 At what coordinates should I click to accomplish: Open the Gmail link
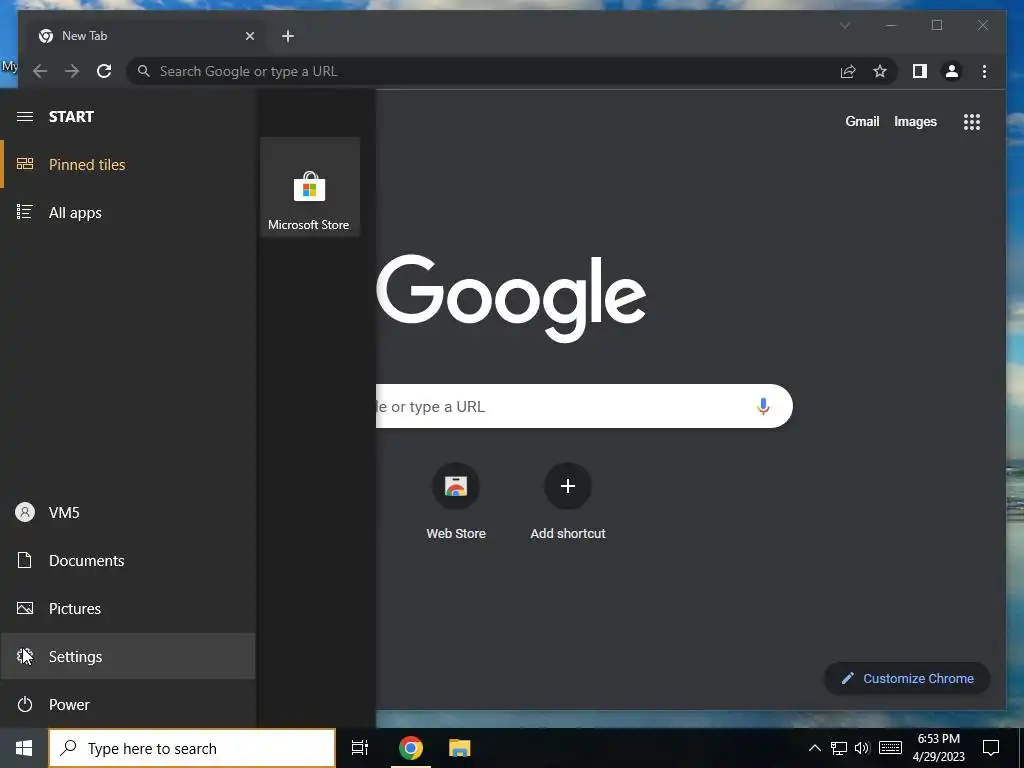(862, 121)
